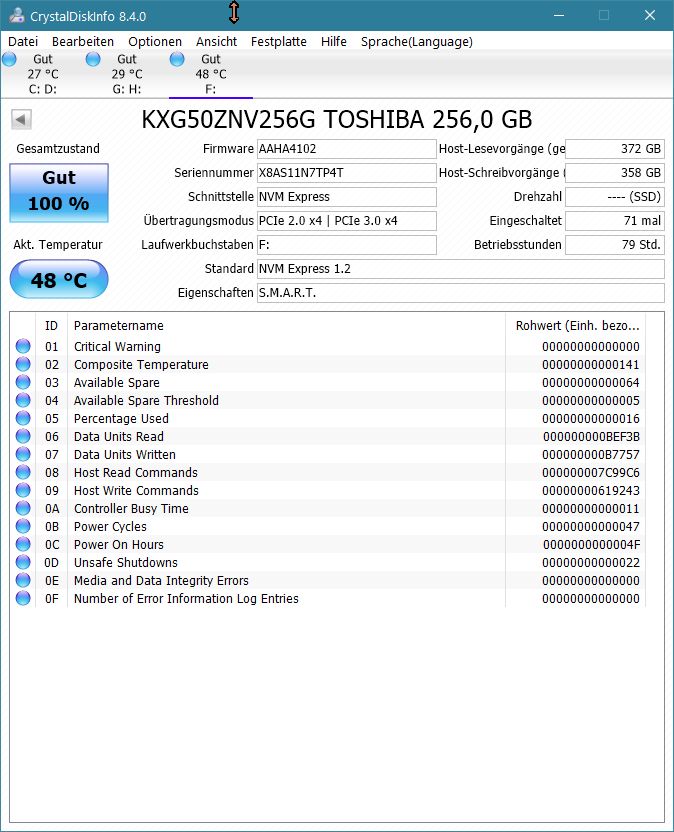Click raw value 000000000BEF3B
674x832 pixels.
coord(591,437)
